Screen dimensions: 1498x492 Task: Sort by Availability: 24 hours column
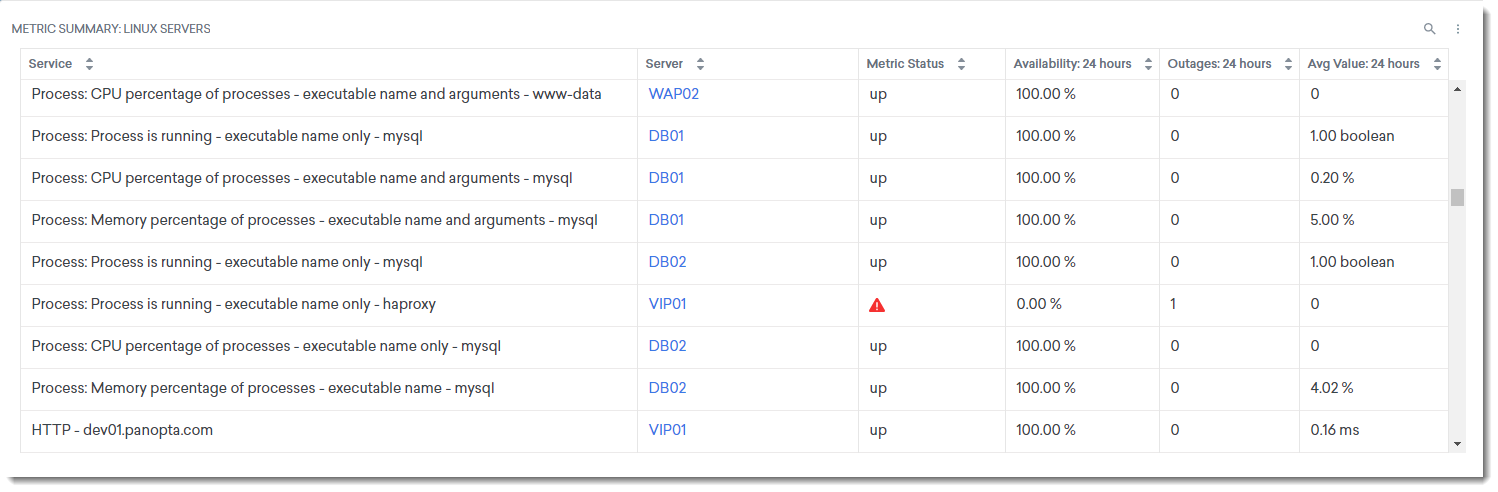(1149, 64)
